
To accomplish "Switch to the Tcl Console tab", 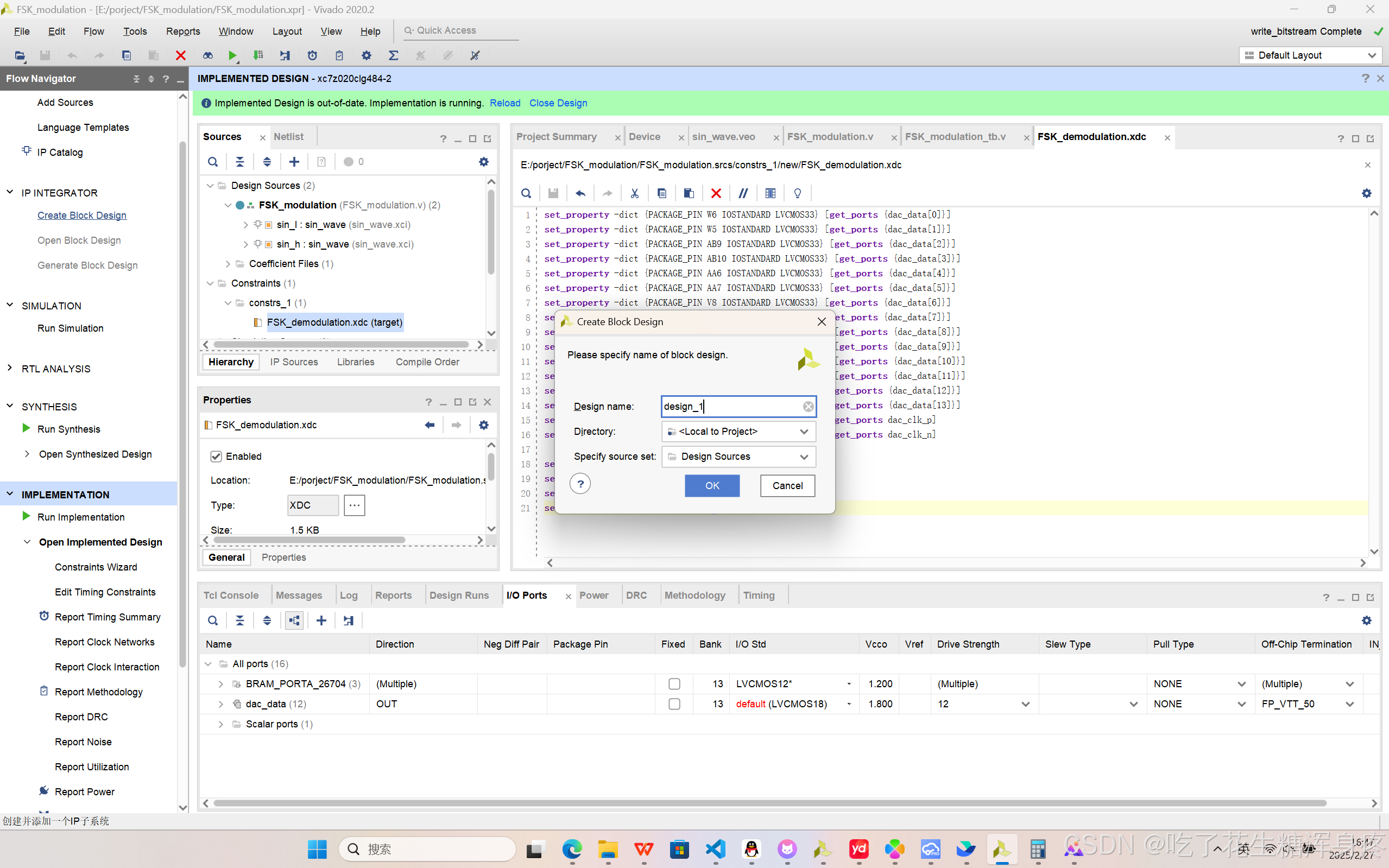I will [231, 595].
